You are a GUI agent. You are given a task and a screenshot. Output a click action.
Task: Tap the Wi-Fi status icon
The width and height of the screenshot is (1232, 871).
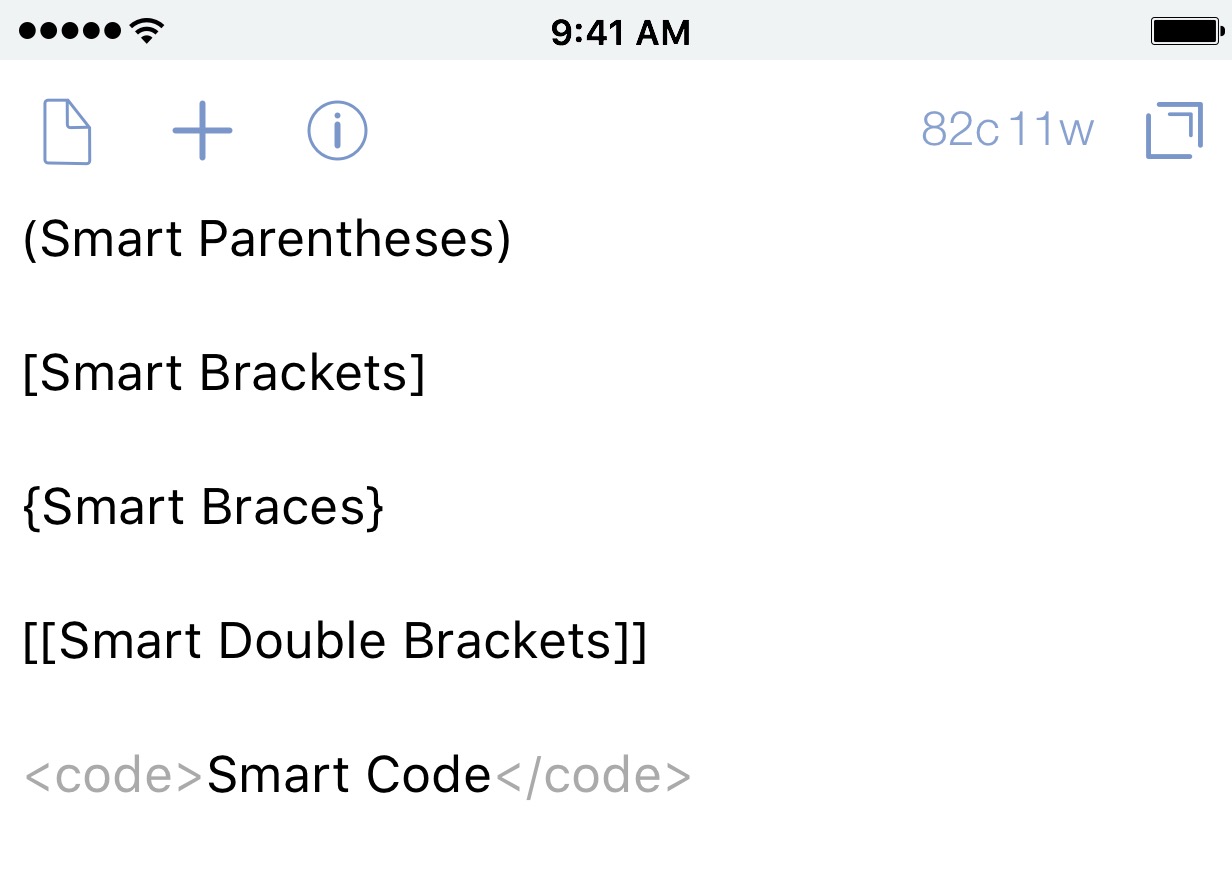[148, 31]
